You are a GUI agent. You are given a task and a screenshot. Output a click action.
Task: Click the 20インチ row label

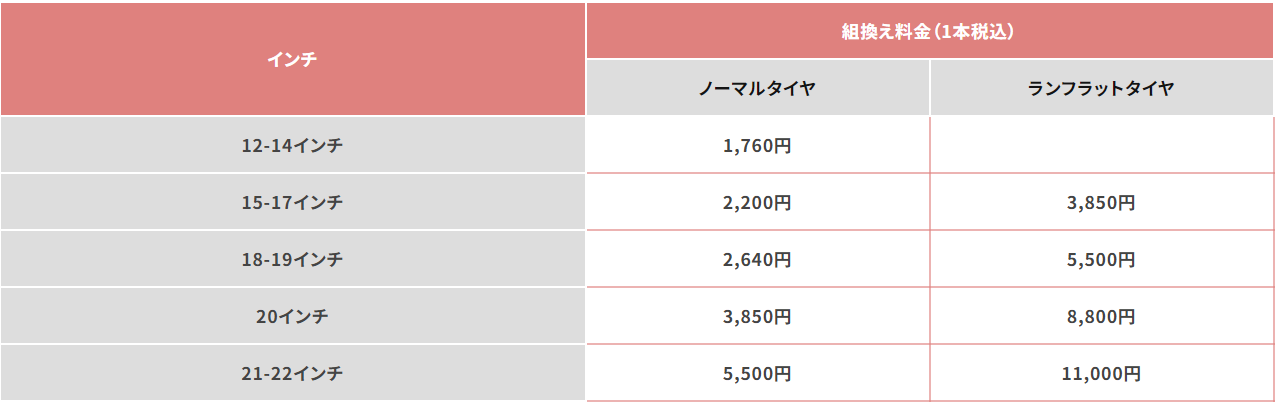tap(292, 317)
